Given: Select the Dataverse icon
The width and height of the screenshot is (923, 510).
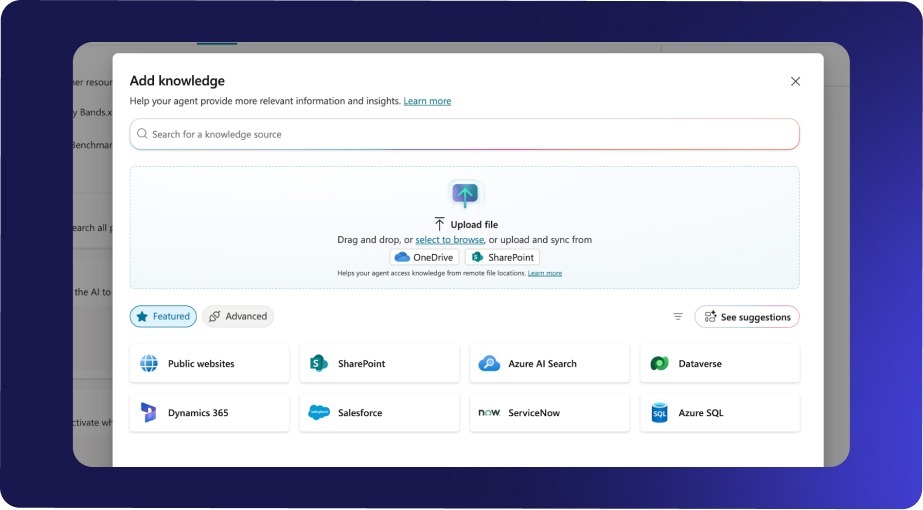Looking at the screenshot, I should point(659,364).
